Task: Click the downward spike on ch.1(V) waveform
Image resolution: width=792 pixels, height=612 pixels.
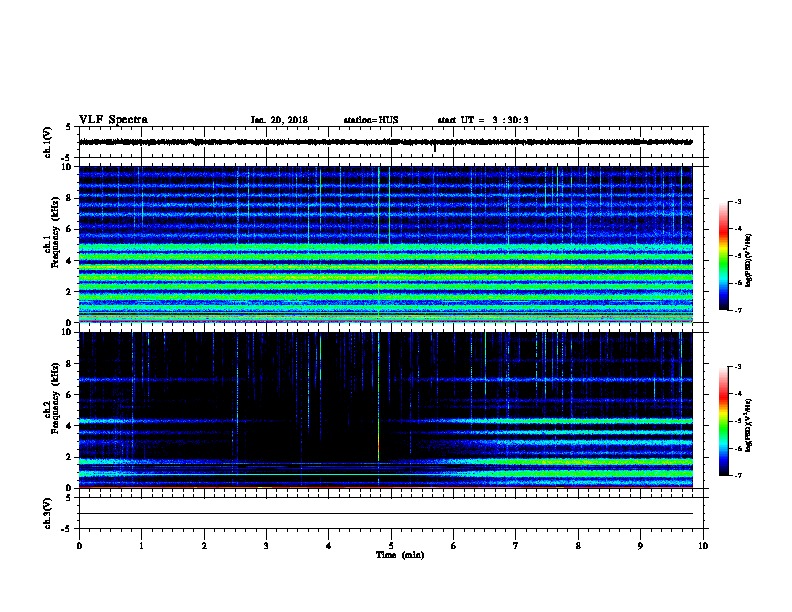Action: pos(434,148)
